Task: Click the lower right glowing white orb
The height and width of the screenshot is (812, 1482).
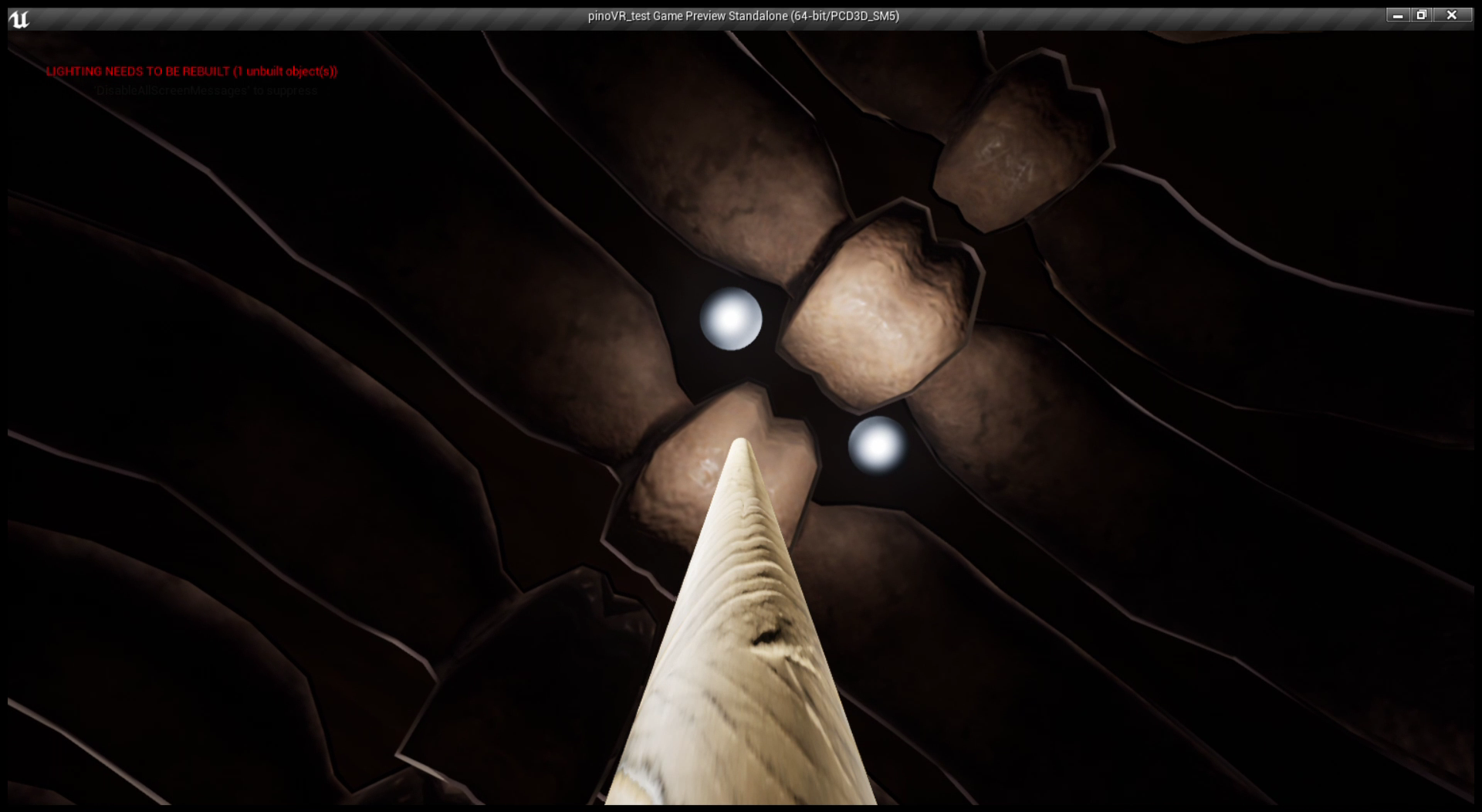Action: click(x=877, y=445)
